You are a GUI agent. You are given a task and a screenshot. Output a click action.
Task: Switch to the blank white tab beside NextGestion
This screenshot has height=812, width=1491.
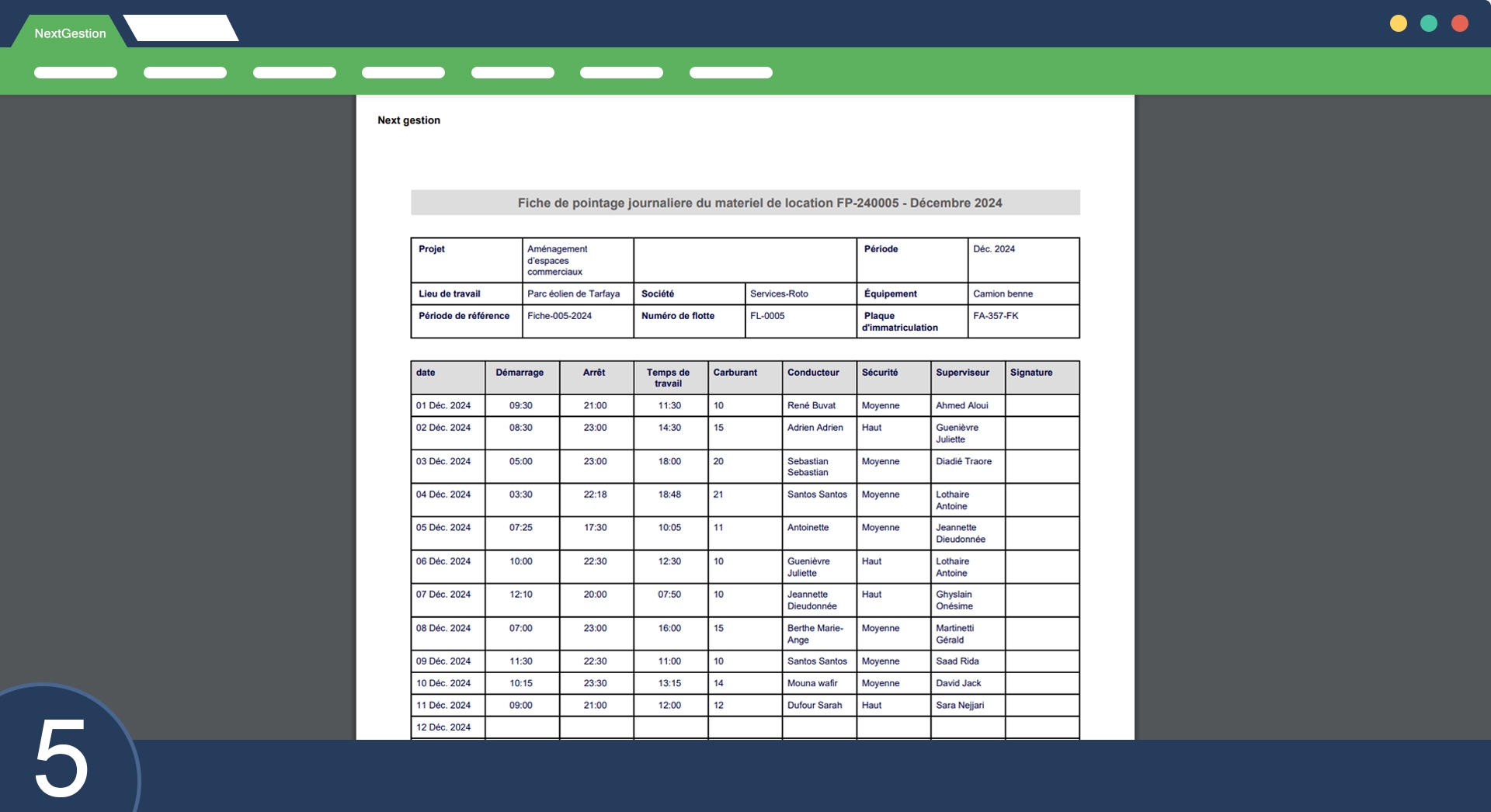(181, 29)
